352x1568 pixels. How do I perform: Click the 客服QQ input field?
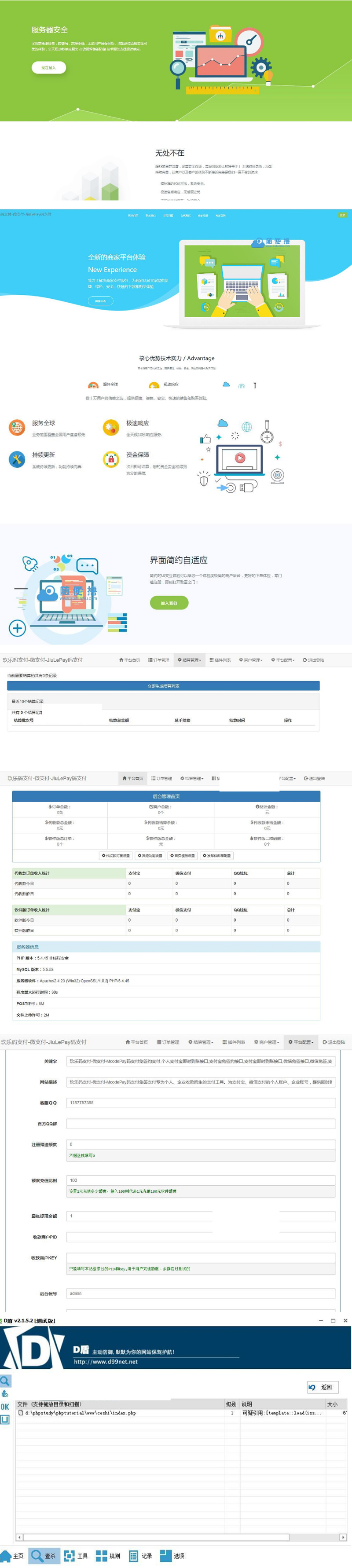click(200, 1103)
